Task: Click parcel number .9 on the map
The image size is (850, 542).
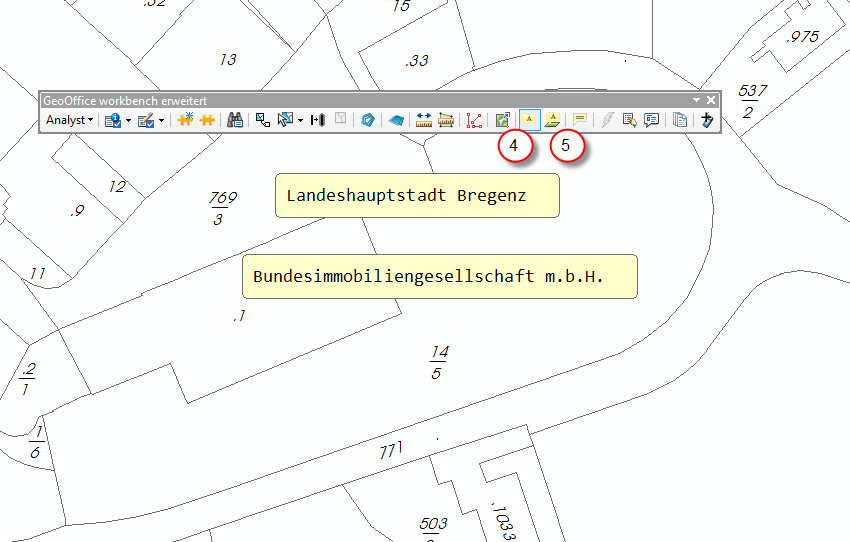Action: click(77, 210)
